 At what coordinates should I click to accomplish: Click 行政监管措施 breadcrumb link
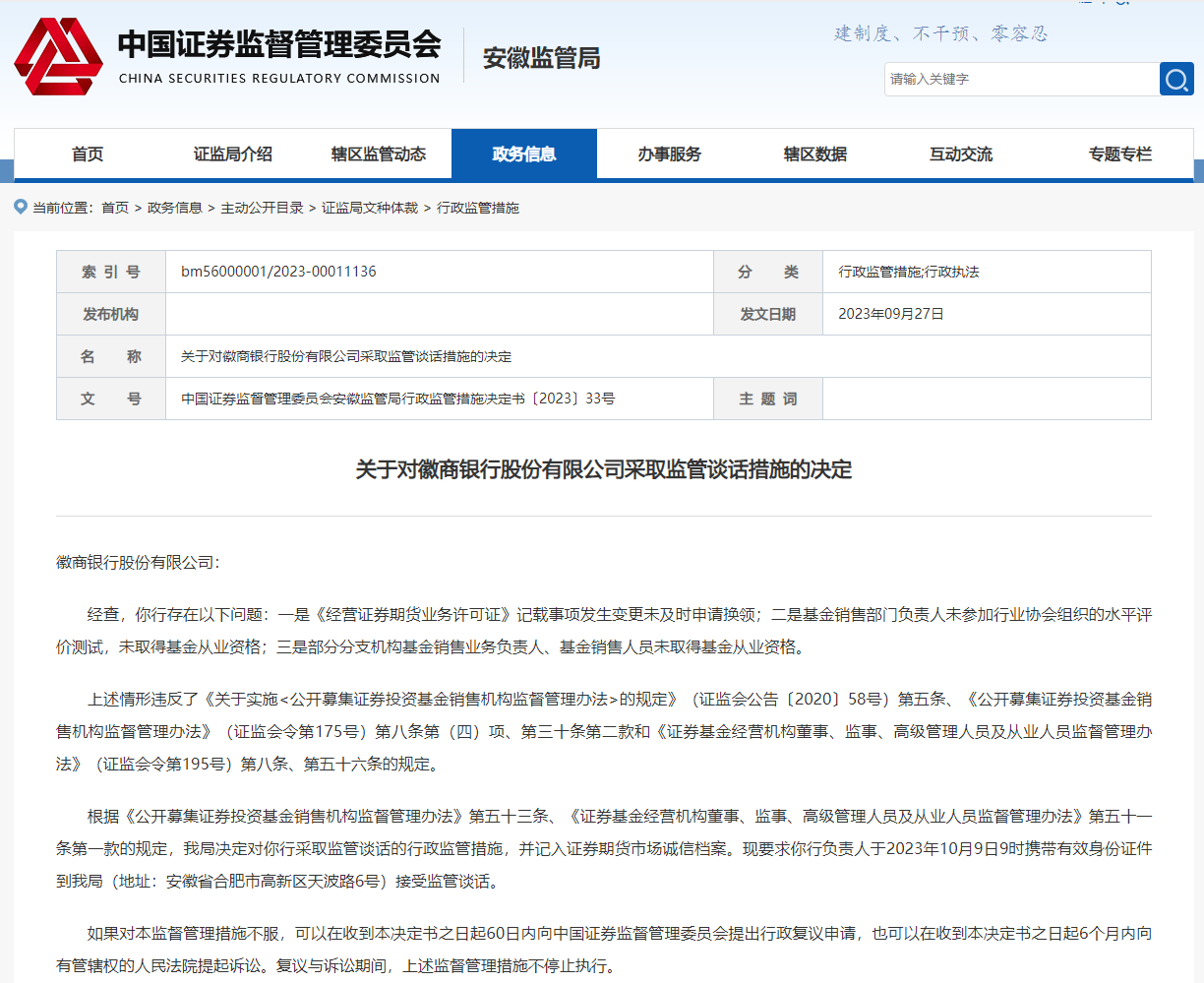(x=478, y=208)
